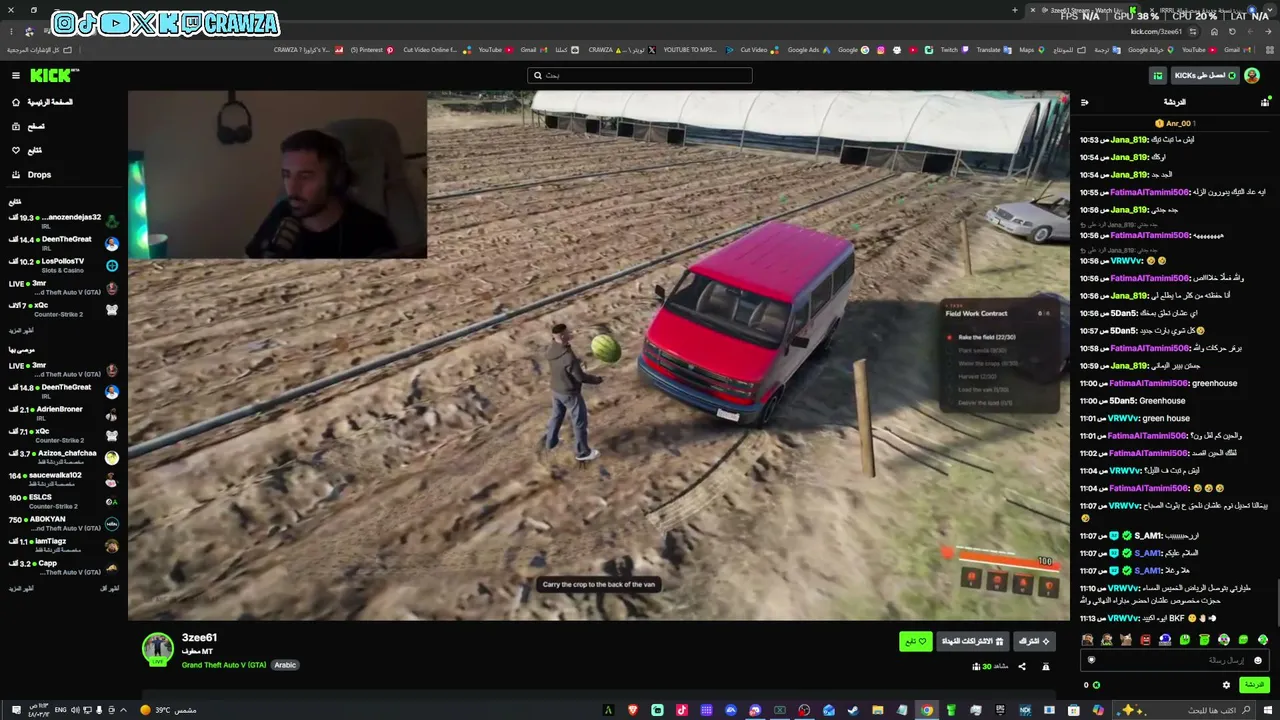Click the Subscribe button
The width and height of the screenshot is (1280, 720).
click(1034, 641)
